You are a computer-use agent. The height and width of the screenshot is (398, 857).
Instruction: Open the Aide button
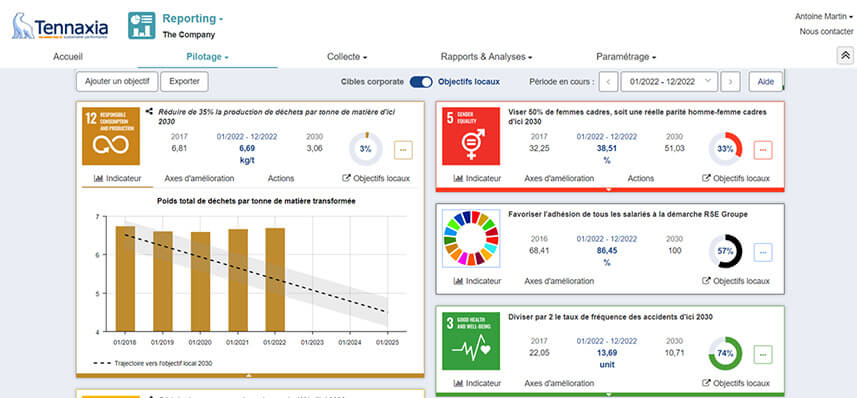[766, 82]
